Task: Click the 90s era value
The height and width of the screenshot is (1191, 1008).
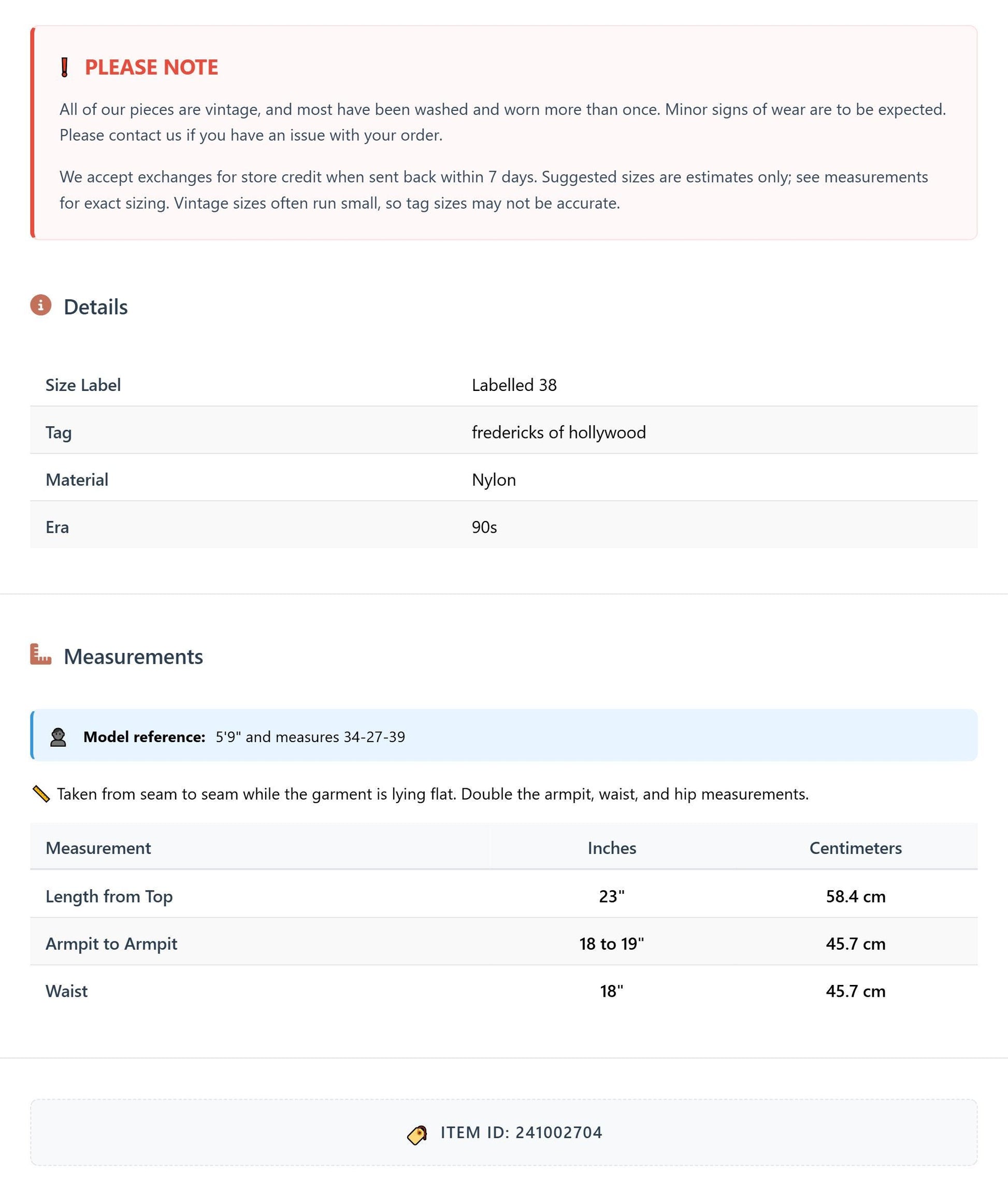Action: click(x=484, y=527)
